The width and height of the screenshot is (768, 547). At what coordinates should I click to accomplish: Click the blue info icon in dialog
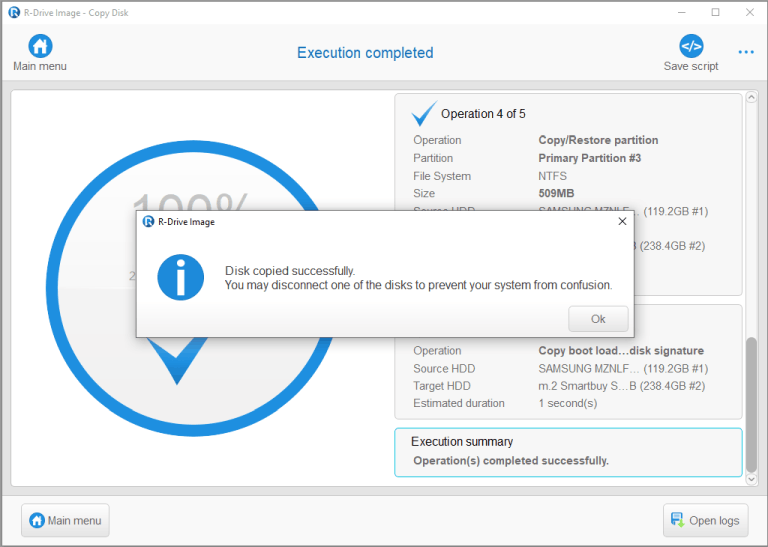(180, 277)
